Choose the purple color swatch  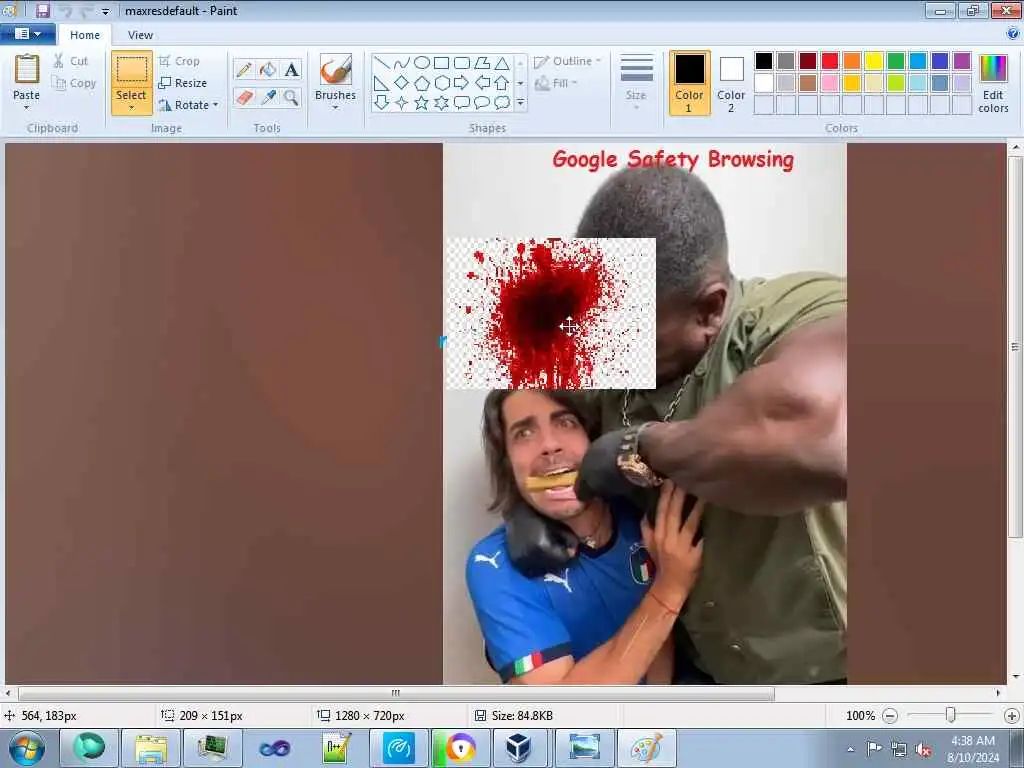click(962, 61)
